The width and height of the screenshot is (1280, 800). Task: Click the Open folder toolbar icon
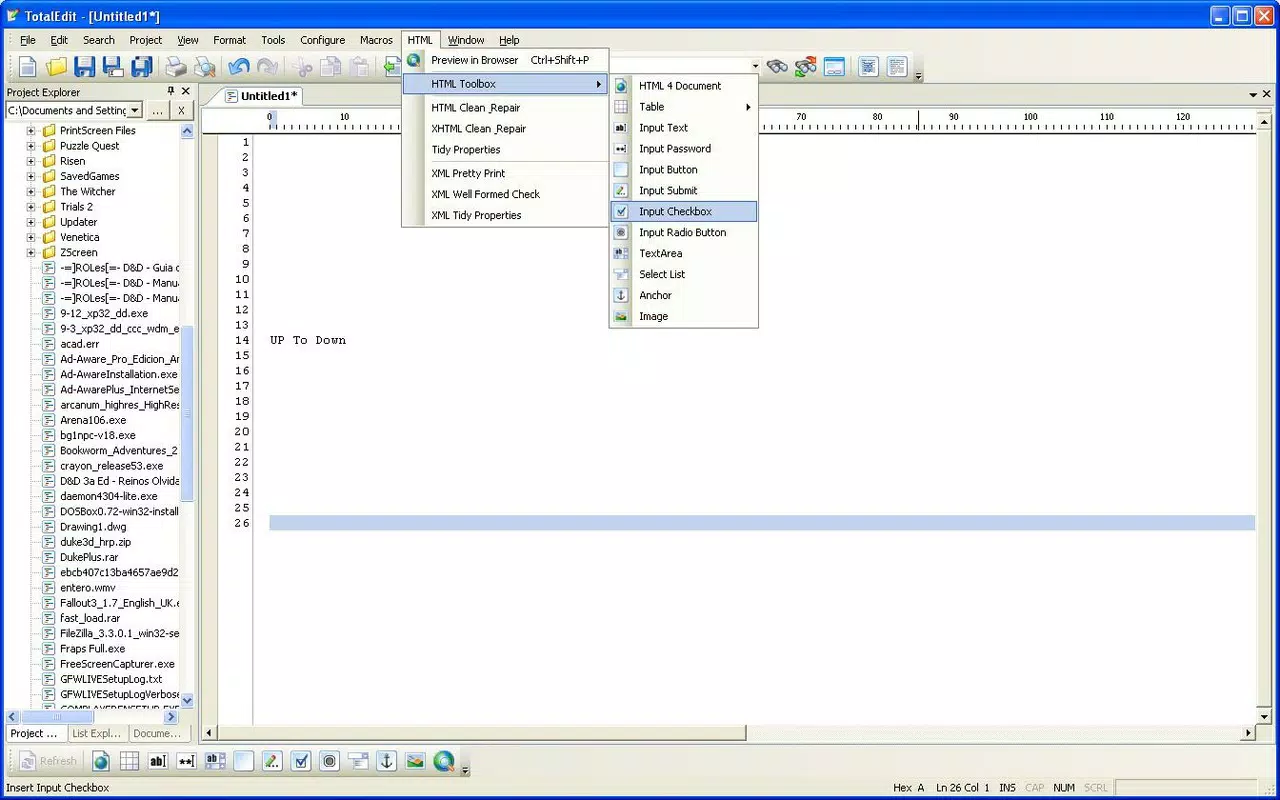coord(56,67)
